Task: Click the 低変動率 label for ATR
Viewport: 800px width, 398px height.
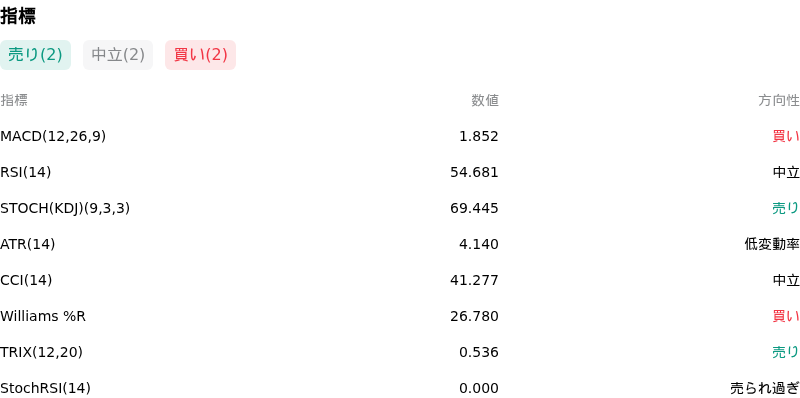Action: point(772,244)
